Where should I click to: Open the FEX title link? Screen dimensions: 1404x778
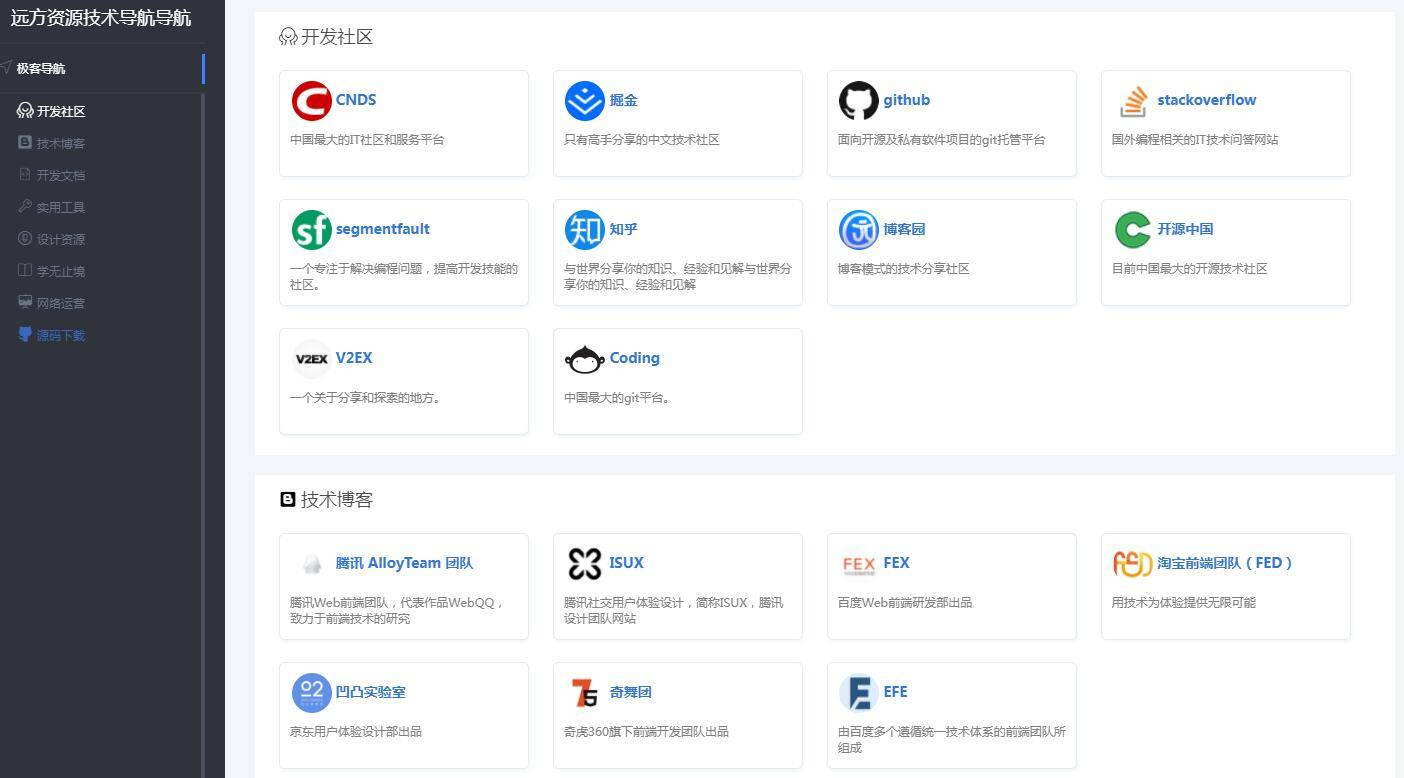coord(897,563)
